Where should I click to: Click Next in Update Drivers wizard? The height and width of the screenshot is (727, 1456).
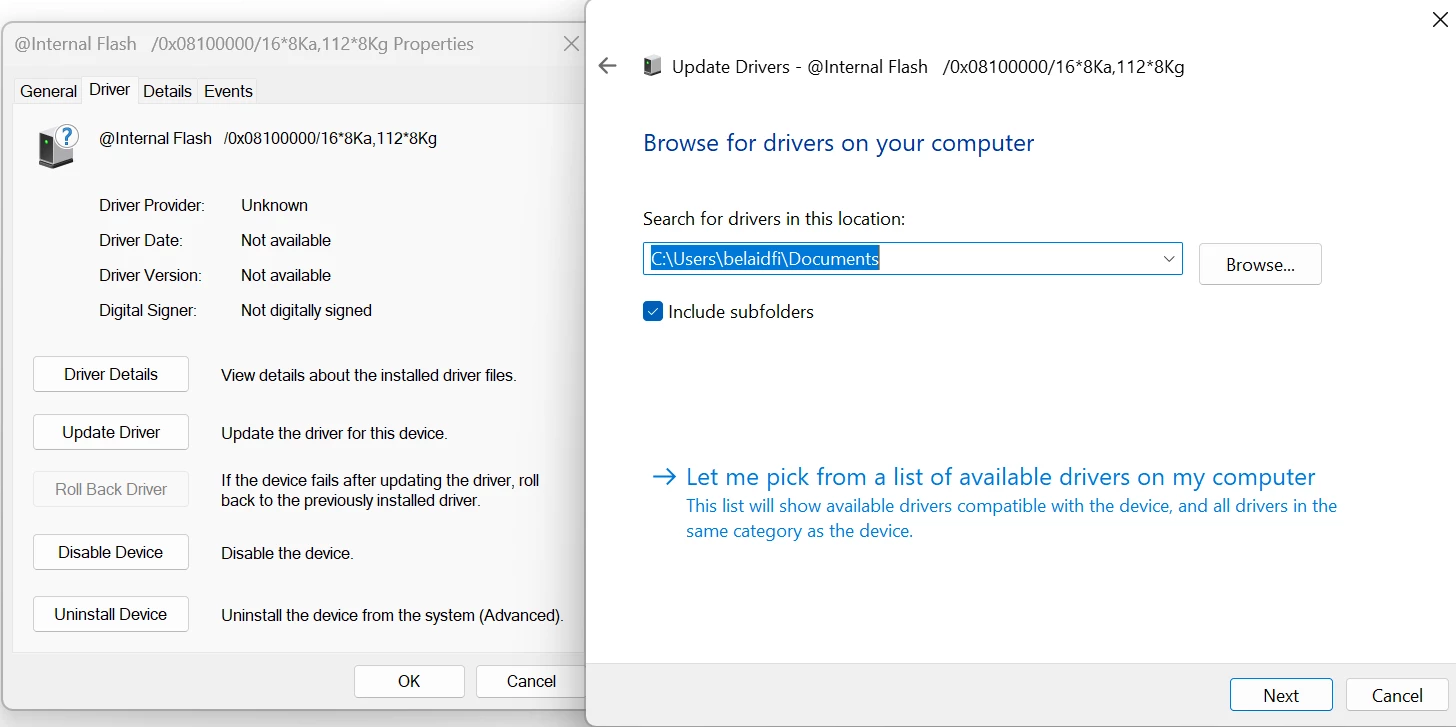(x=1281, y=695)
